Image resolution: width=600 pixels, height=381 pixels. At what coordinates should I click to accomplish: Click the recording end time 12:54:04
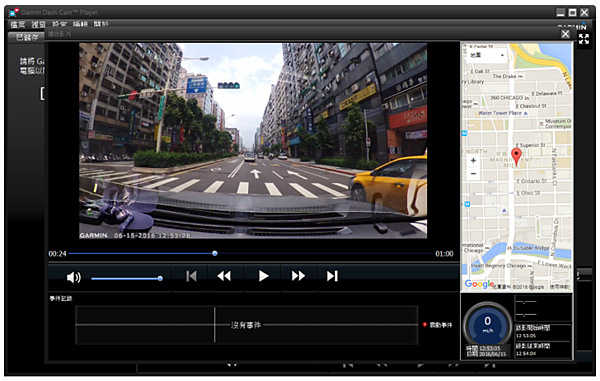pyautogui.click(x=526, y=353)
